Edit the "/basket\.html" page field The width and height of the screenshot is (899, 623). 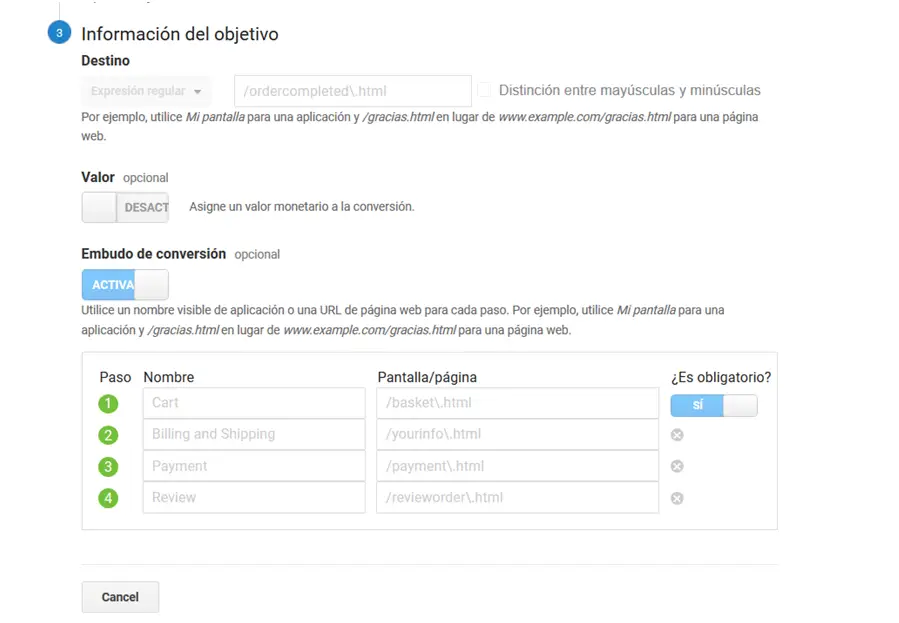pos(518,403)
